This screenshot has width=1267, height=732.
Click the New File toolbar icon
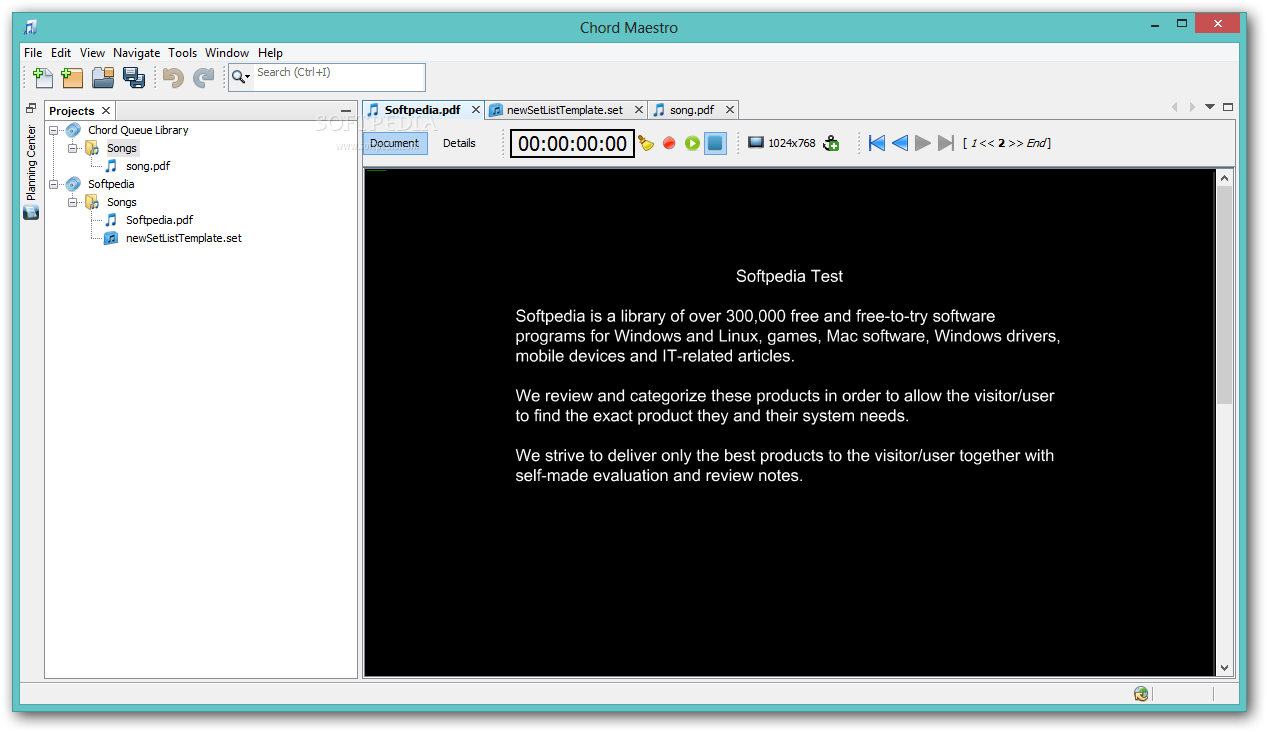(43, 78)
